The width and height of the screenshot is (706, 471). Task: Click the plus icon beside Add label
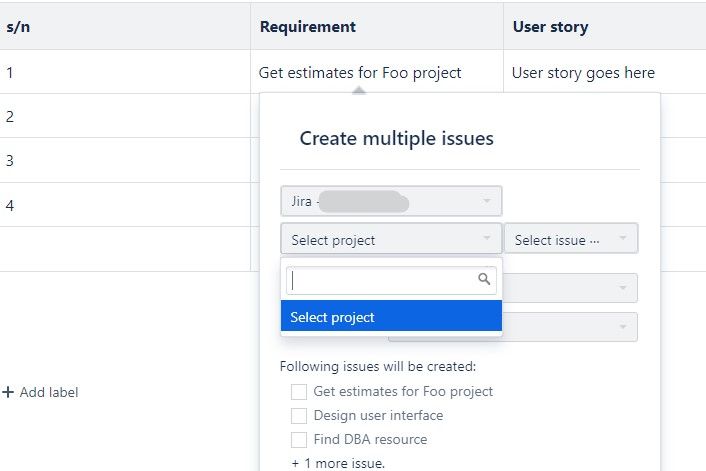8,392
